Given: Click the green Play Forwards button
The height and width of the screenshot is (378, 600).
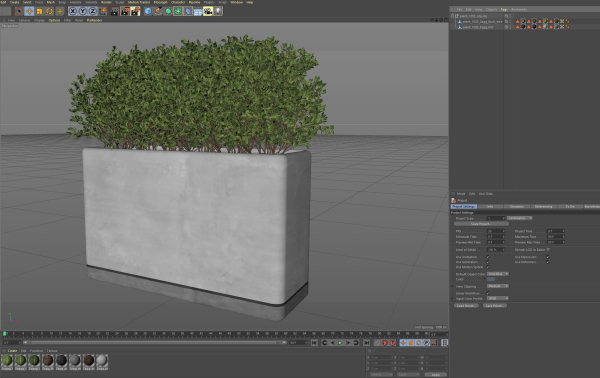Looking at the screenshot, I should (x=340, y=343).
